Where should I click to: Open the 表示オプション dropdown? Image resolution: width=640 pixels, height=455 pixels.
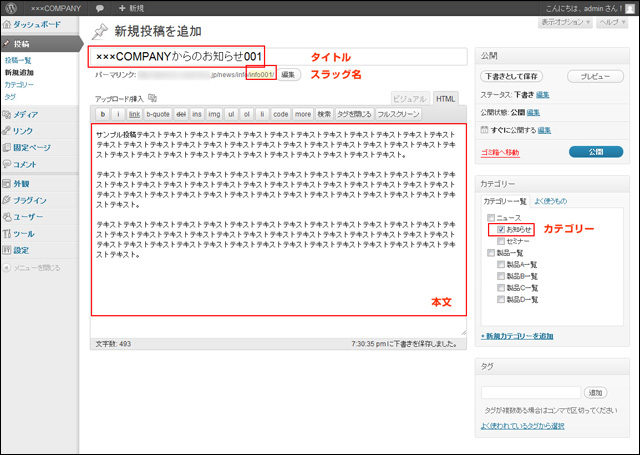coord(566,21)
